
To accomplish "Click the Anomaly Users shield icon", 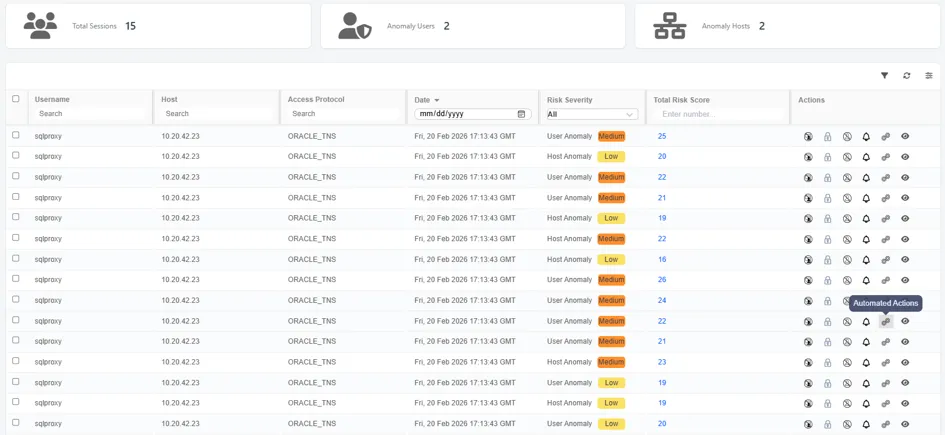I will (354, 26).
